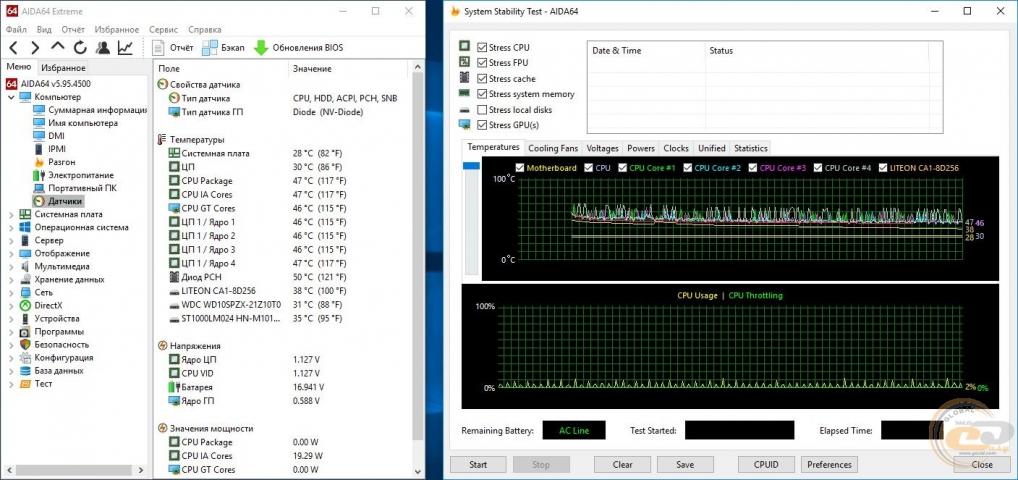1018x480 pixels.
Task: Expand the Сеть tree node
Action: point(11,292)
